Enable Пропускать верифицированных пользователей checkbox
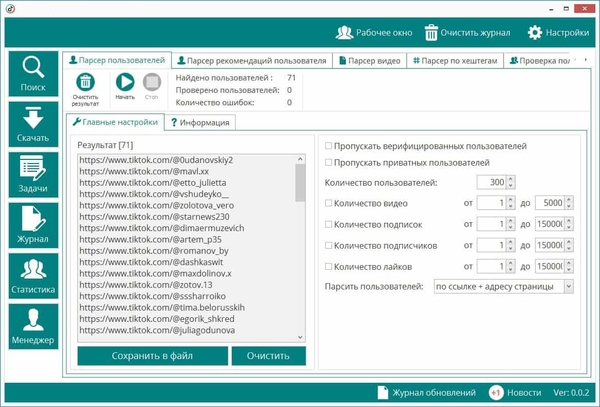The height and width of the screenshot is (407, 600). (x=330, y=147)
